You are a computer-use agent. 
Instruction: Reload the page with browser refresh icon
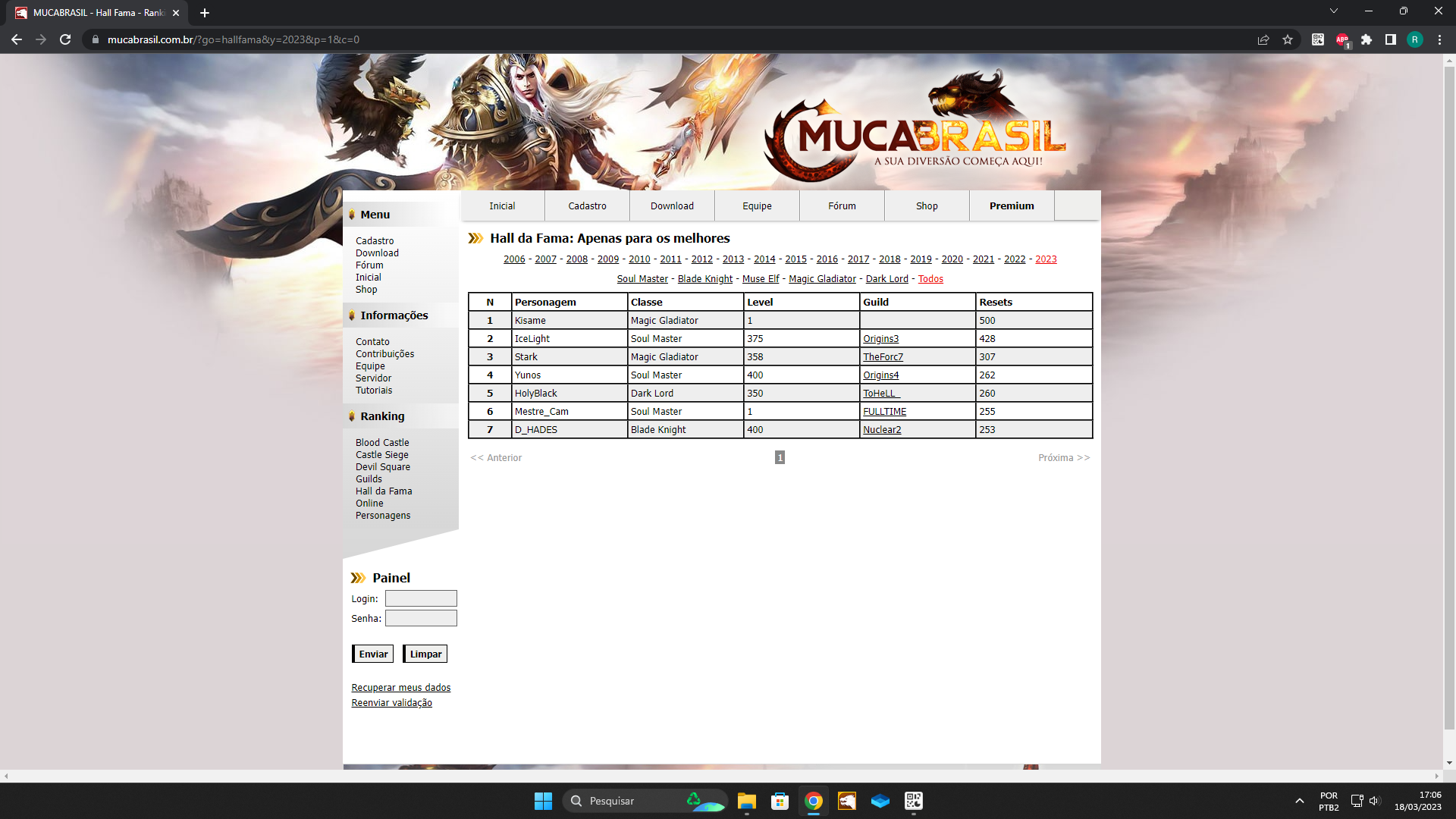click(x=65, y=39)
